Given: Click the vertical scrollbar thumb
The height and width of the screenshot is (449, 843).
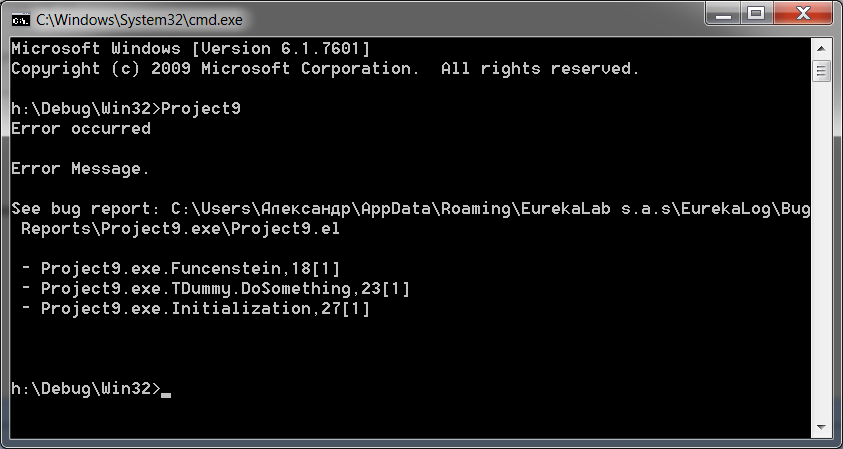Looking at the screenshot, I should pos(821,70).
